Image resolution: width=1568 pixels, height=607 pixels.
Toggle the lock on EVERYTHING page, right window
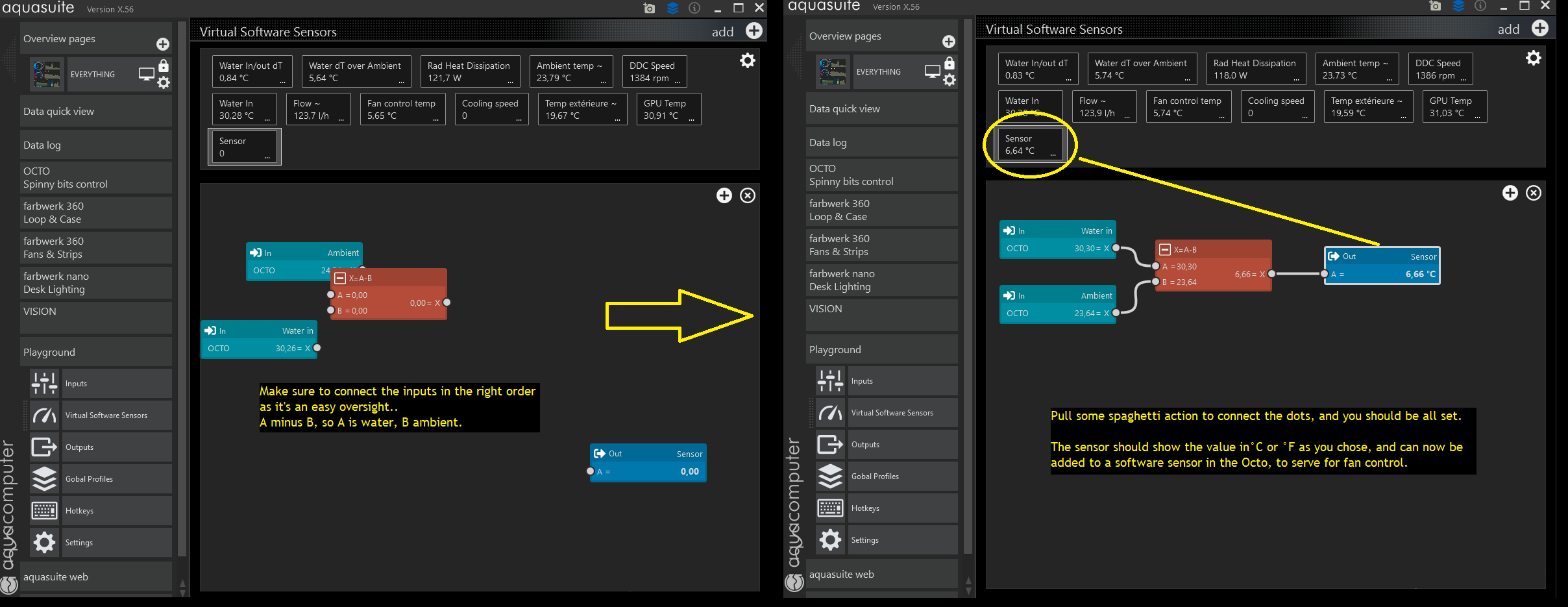click(949, 63)
